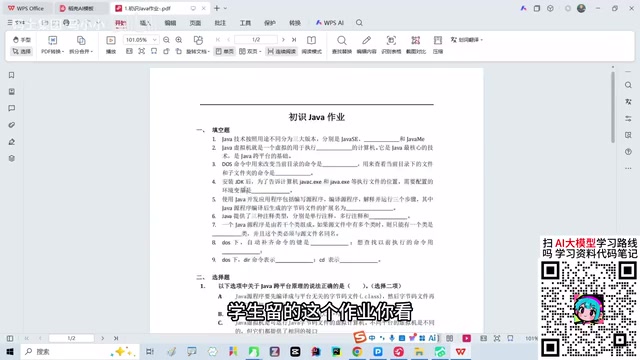This screenshot has height=360, width=640.
Task: Click the fit page icon under the zoom box
Action: pos(141,51)
